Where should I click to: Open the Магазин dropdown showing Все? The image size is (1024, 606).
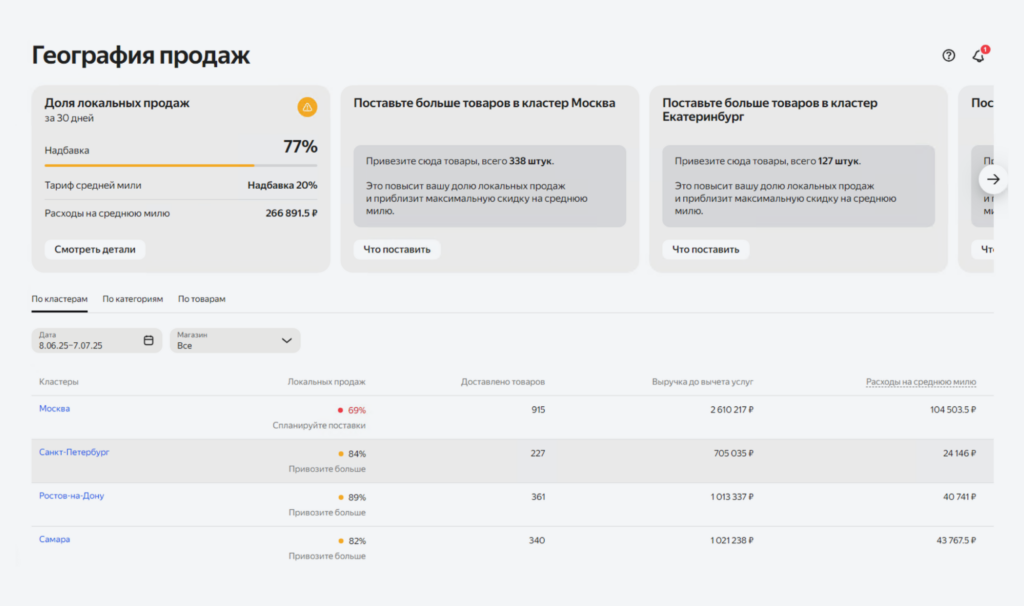tap(234, 340)
